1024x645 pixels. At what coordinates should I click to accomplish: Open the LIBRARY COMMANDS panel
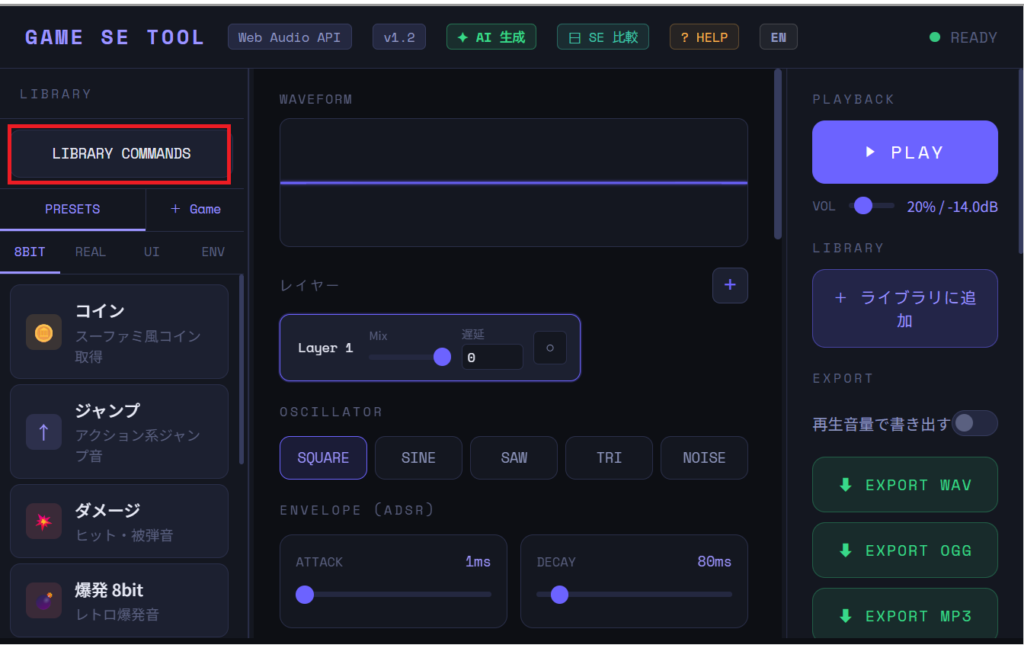[121, 154]
